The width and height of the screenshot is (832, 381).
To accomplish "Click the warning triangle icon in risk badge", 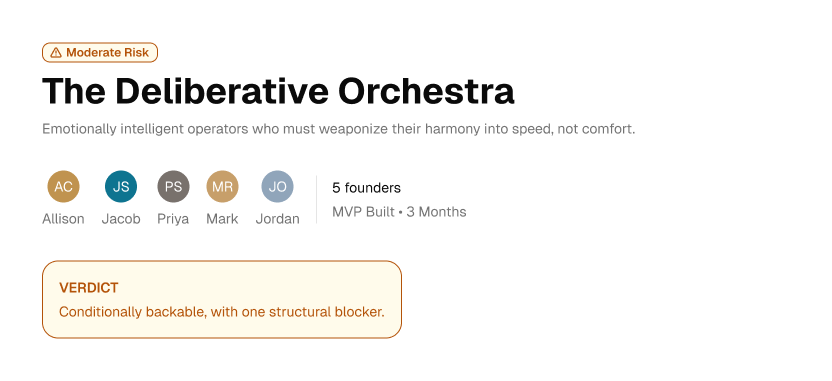I will point(56,53).
